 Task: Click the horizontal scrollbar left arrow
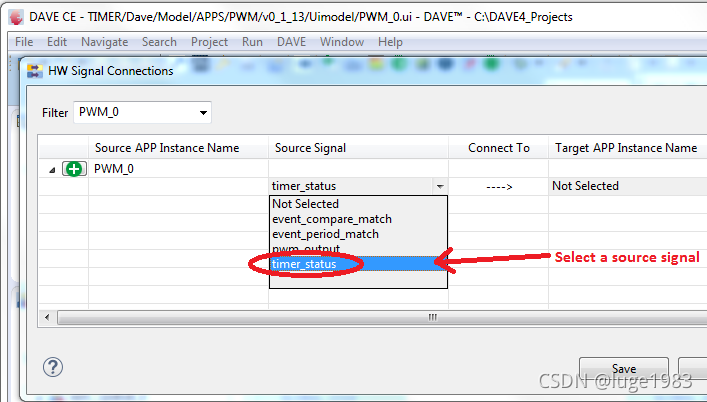(47, 317)
